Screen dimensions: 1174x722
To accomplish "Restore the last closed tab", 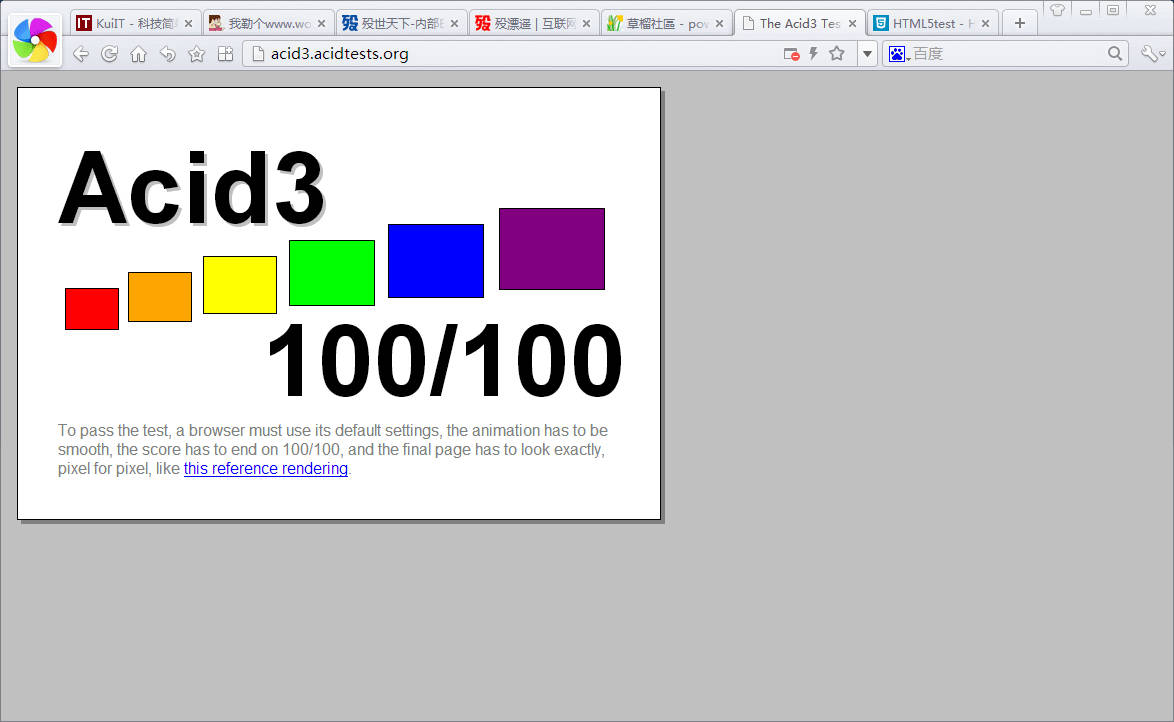I will point(168,54).
